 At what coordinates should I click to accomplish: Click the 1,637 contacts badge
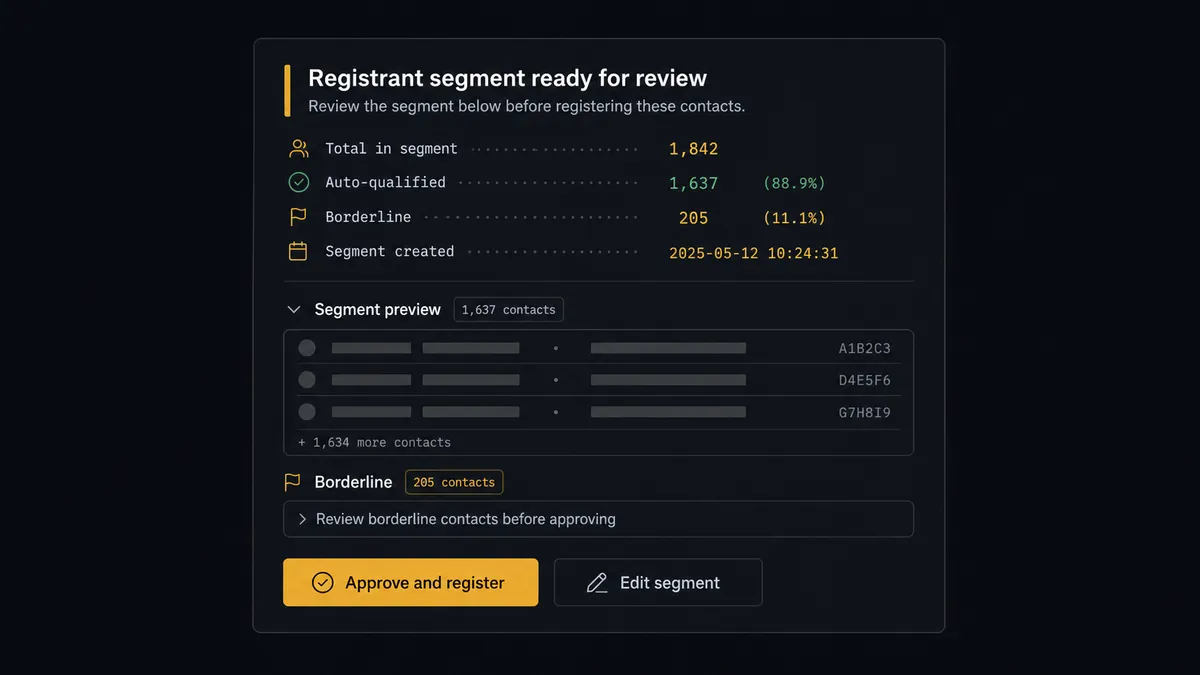508,310
